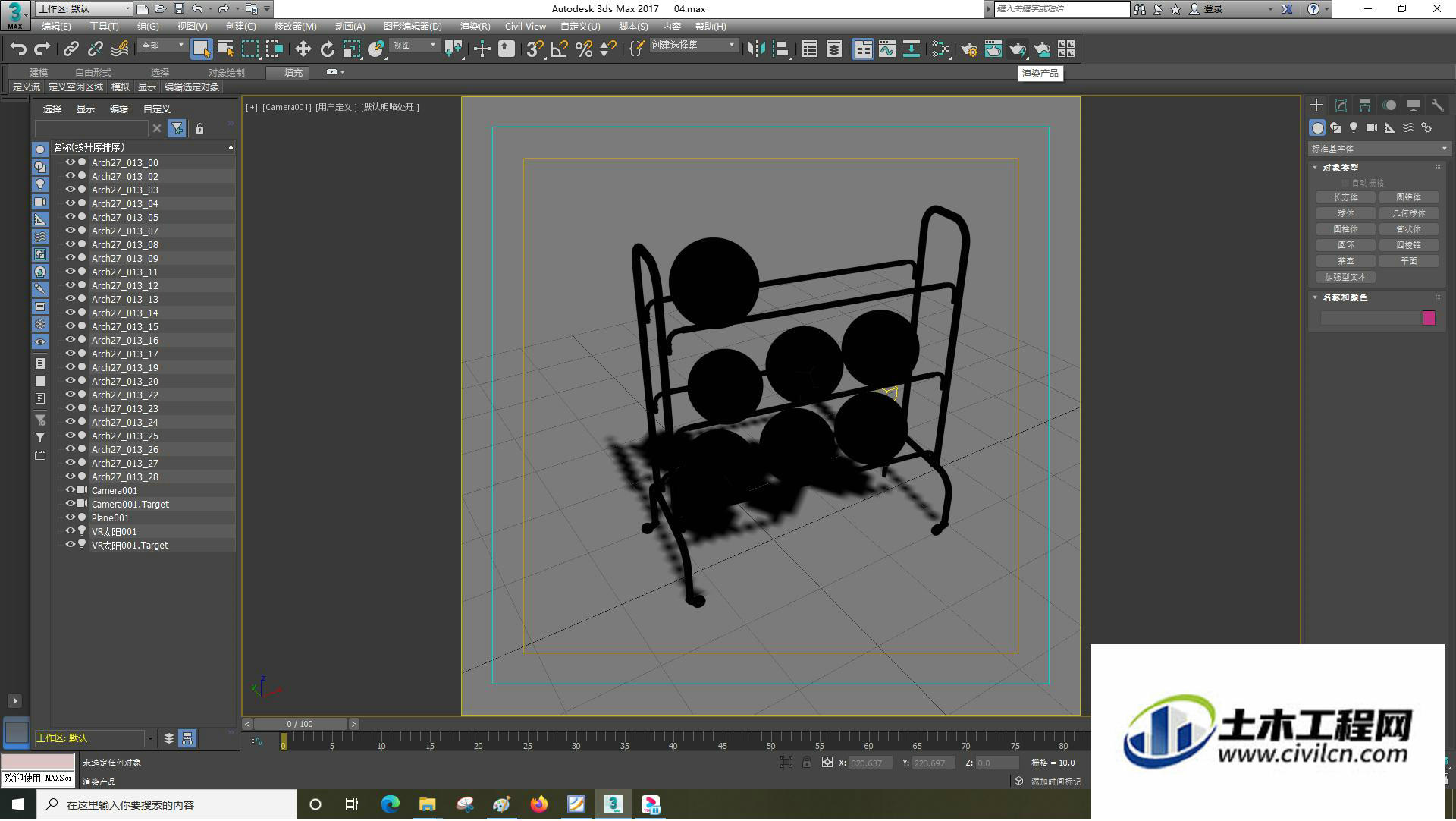1456x821 pixels.
Task: Open the Layer Explorer icon
Action: [834, 49]
